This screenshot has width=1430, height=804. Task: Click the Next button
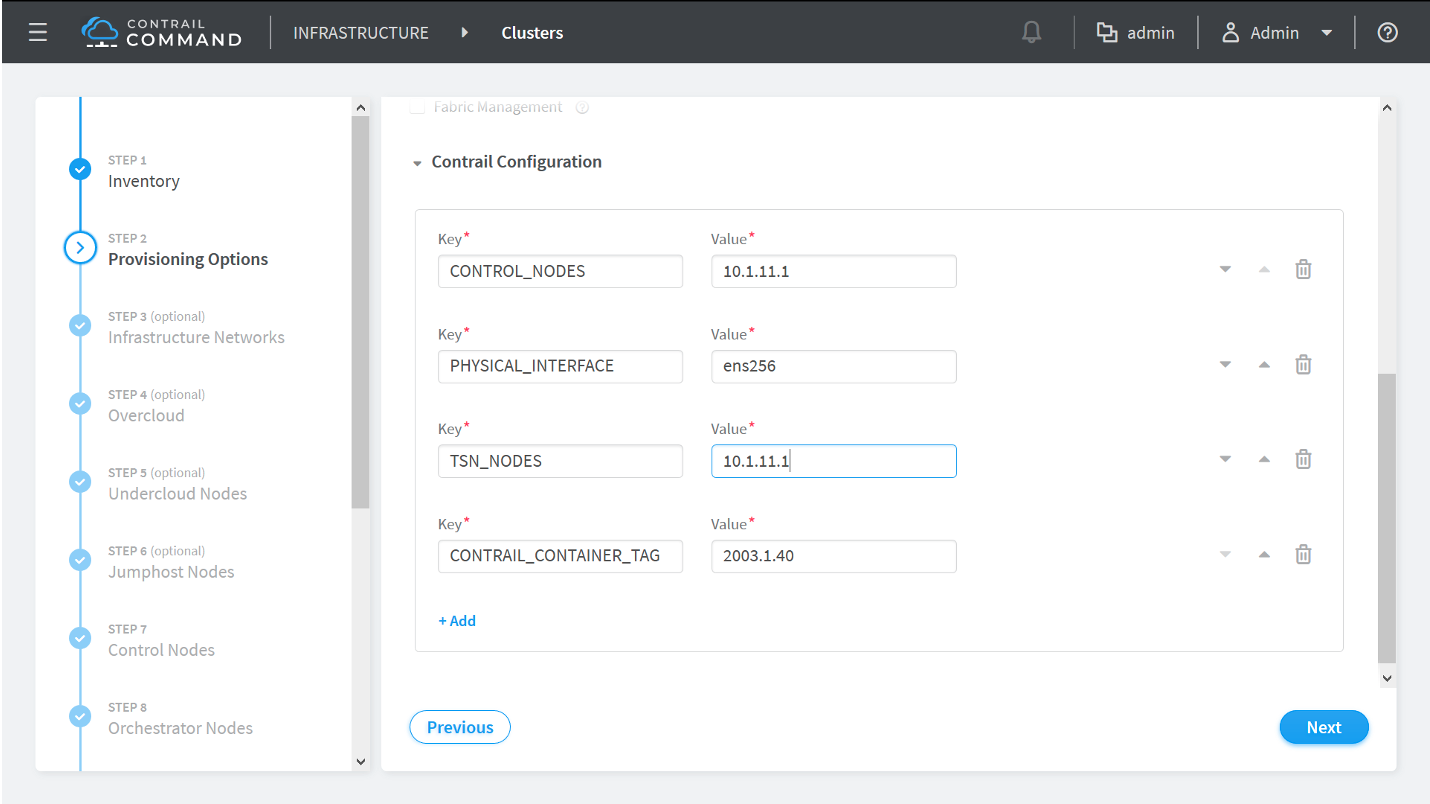pos(1323,728)
